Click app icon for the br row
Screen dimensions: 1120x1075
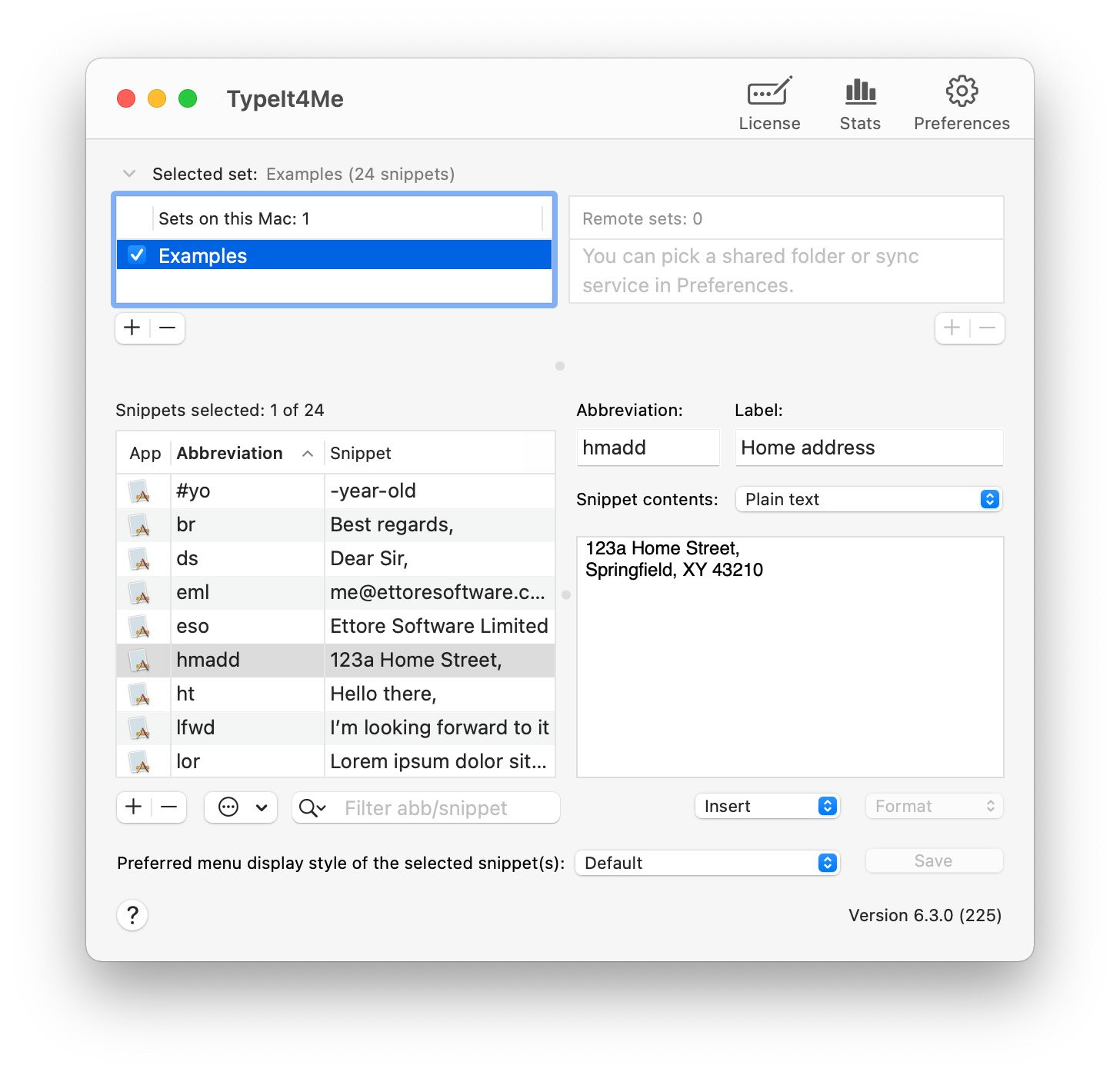(x=138, y=525)
